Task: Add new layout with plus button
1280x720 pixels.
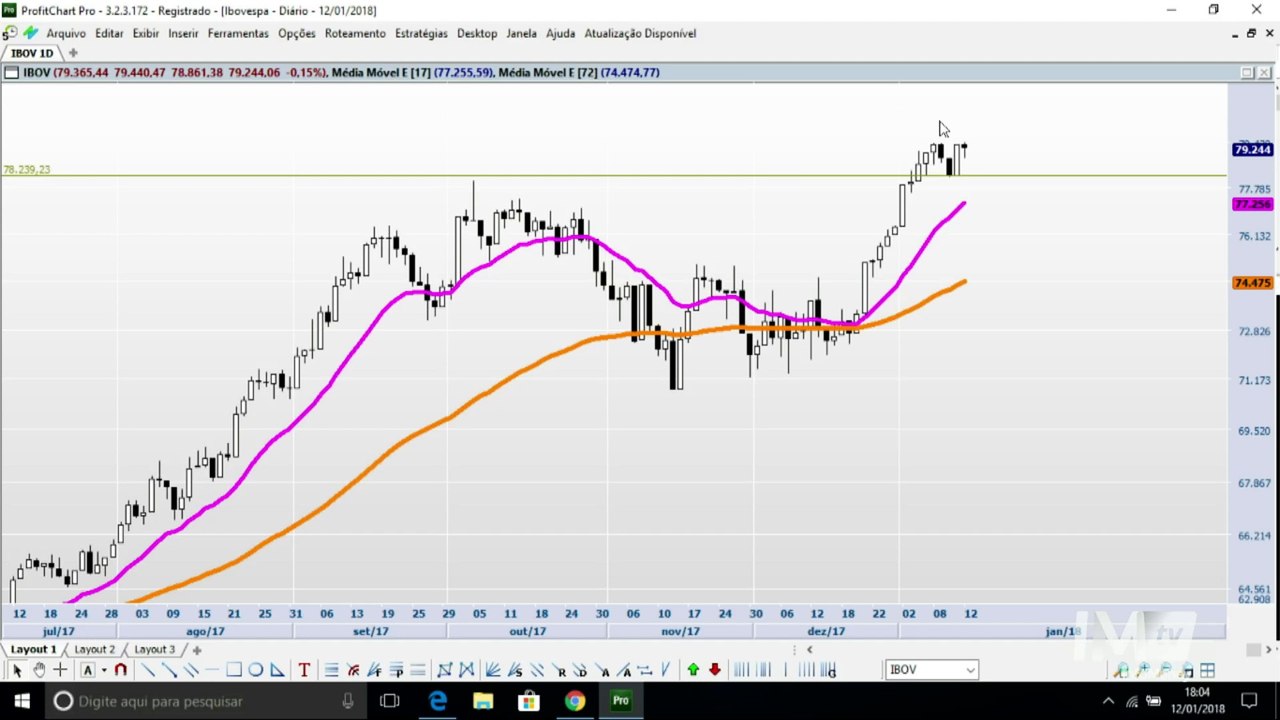Action: pos(197,650)
